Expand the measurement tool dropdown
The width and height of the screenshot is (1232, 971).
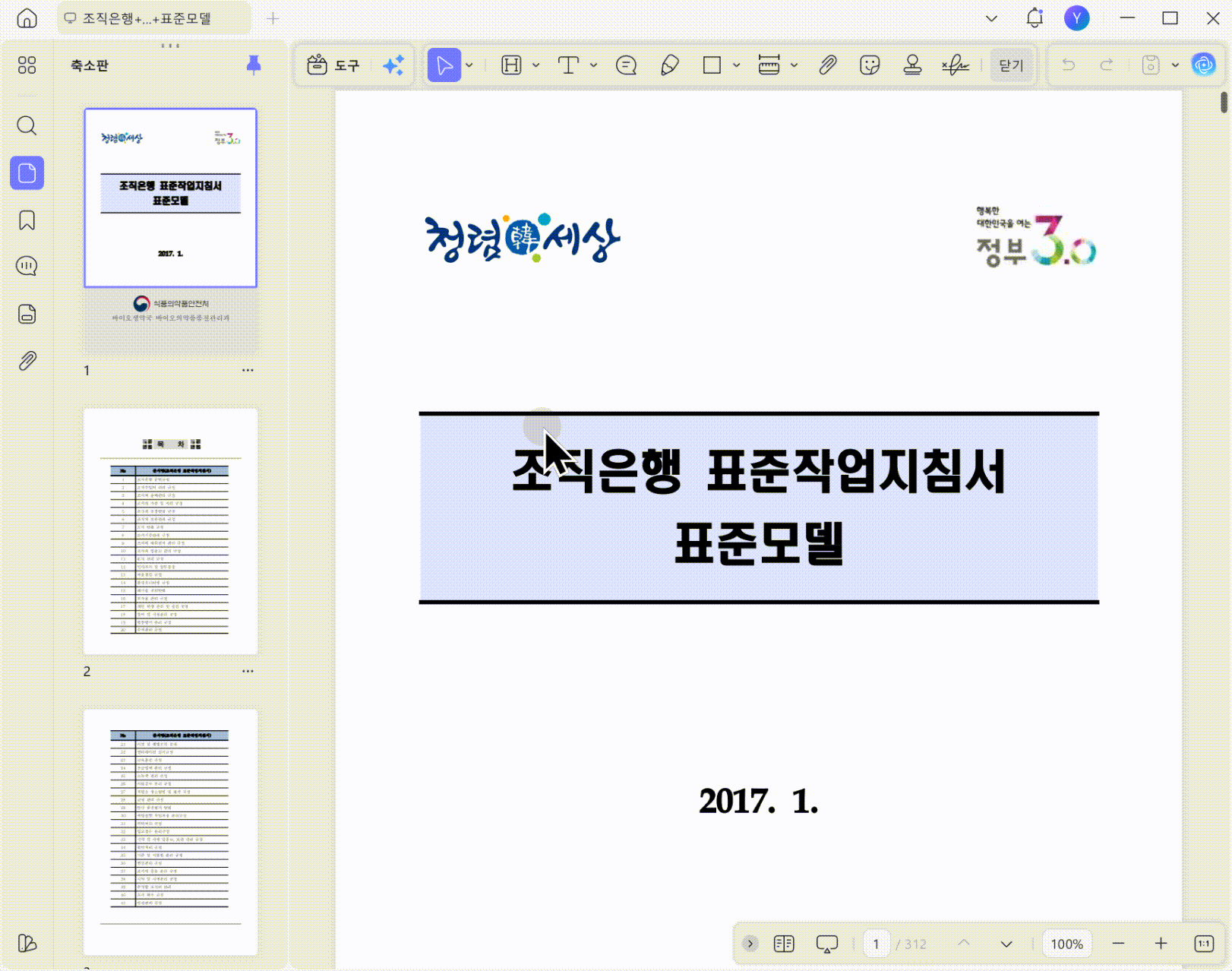click(794, 65)
